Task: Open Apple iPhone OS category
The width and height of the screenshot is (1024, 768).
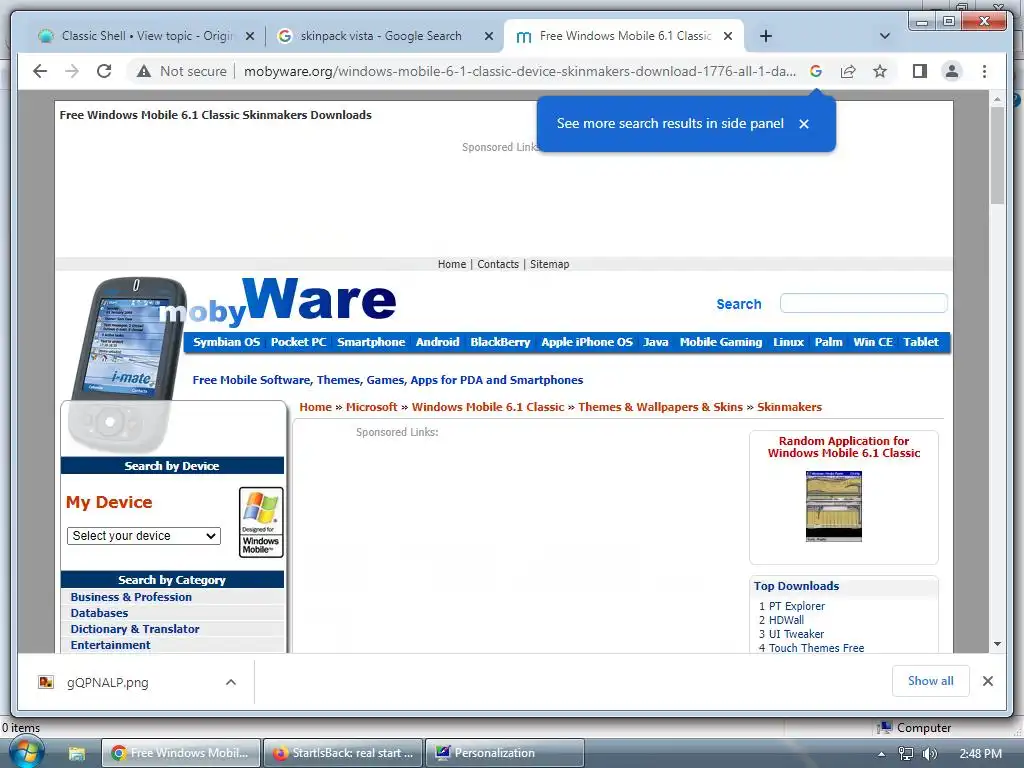Action: tap(587, 342)
